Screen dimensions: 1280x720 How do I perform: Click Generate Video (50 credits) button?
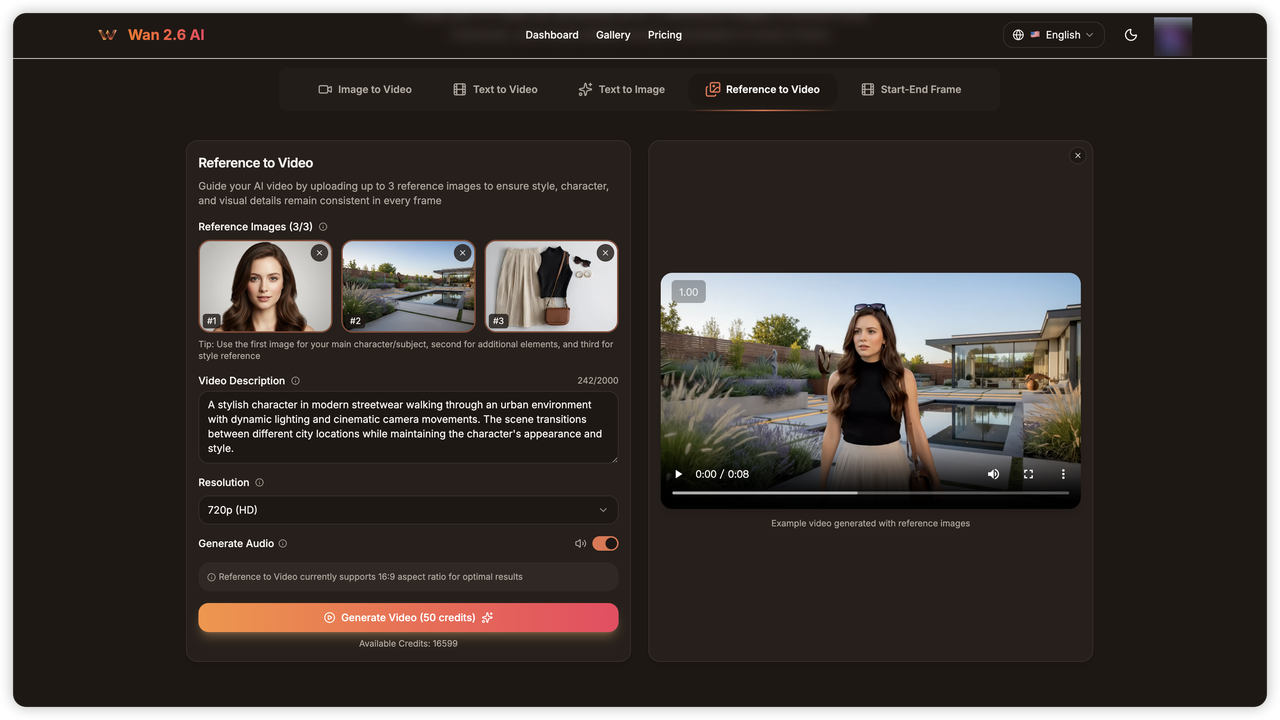[x=408, y=618]
